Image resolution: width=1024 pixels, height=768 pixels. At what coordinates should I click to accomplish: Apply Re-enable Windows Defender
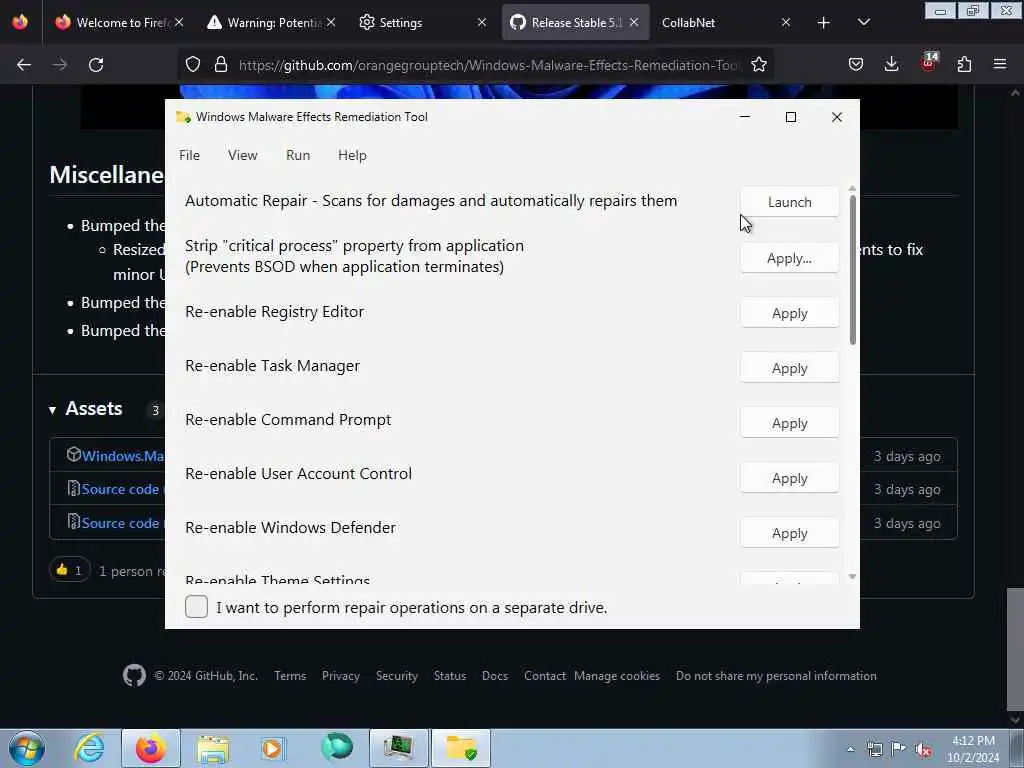click(x=790, y=533)
